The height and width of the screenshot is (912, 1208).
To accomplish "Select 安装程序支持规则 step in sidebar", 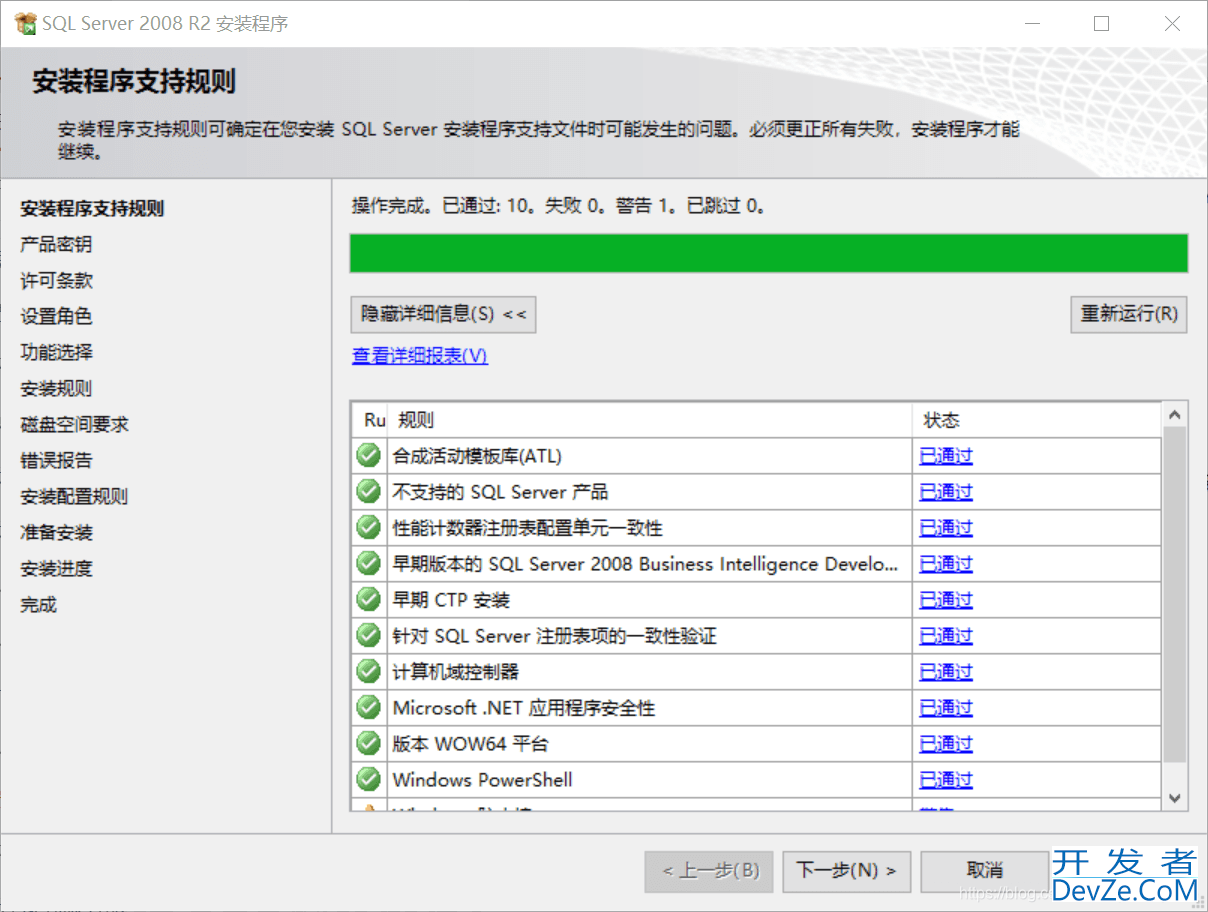I will coord(92,209).
